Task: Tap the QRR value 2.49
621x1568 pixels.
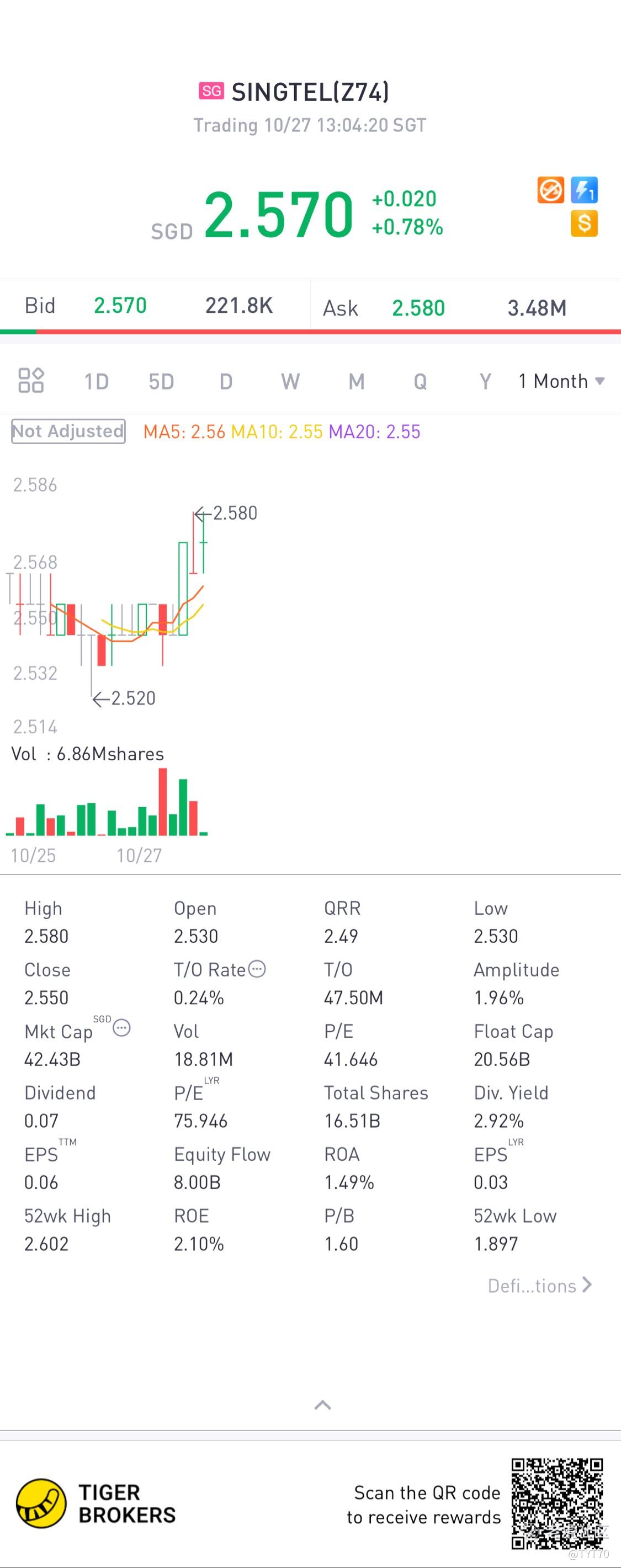Action: coord(341,936)
